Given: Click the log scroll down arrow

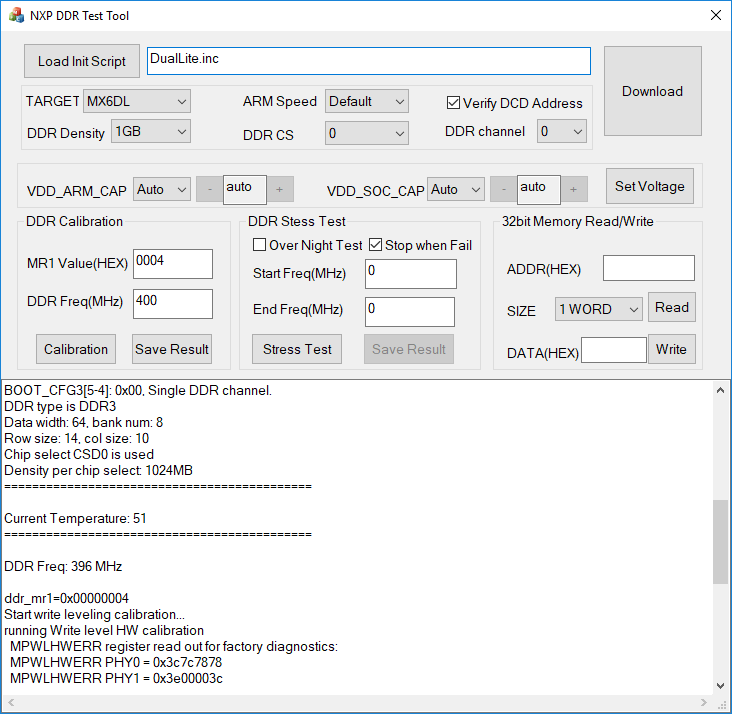Looking at the screenshot, I should pos(720,686).
